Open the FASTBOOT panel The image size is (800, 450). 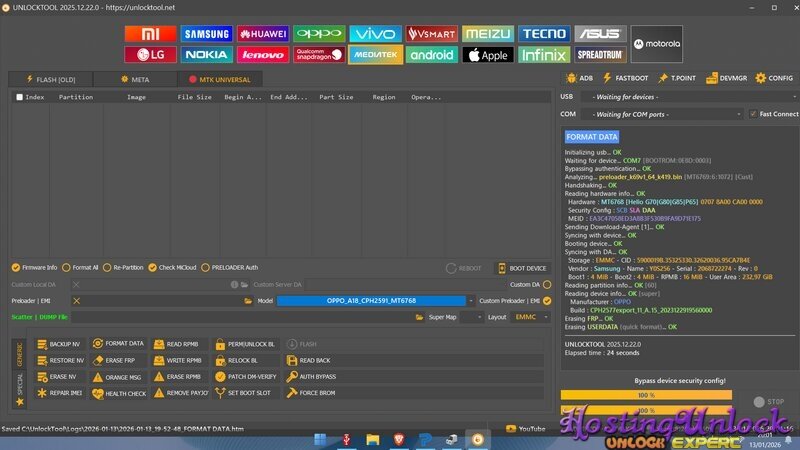point(630,78)
